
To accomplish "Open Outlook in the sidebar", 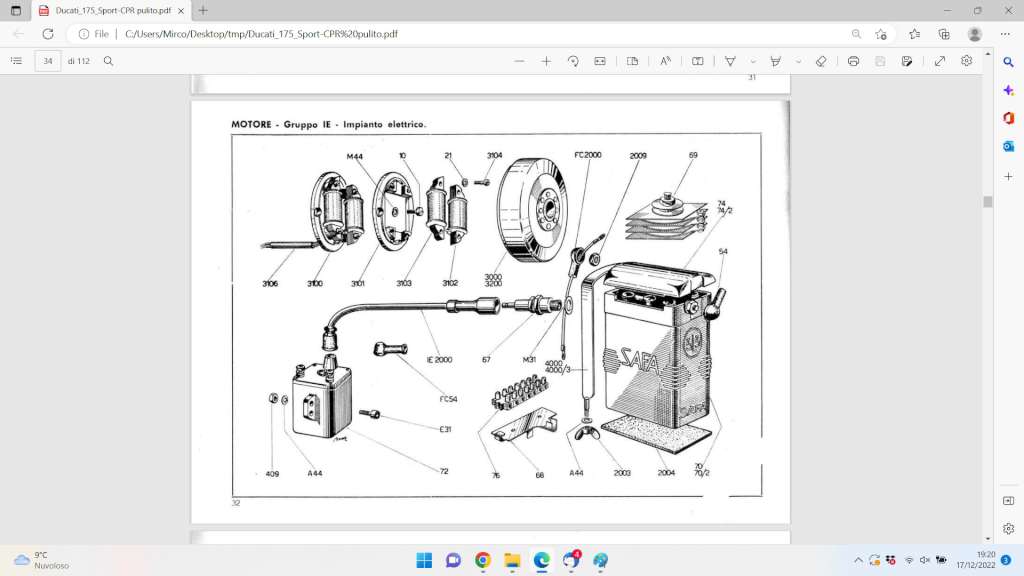I will pyautogui.click(x=1008, y=146).
